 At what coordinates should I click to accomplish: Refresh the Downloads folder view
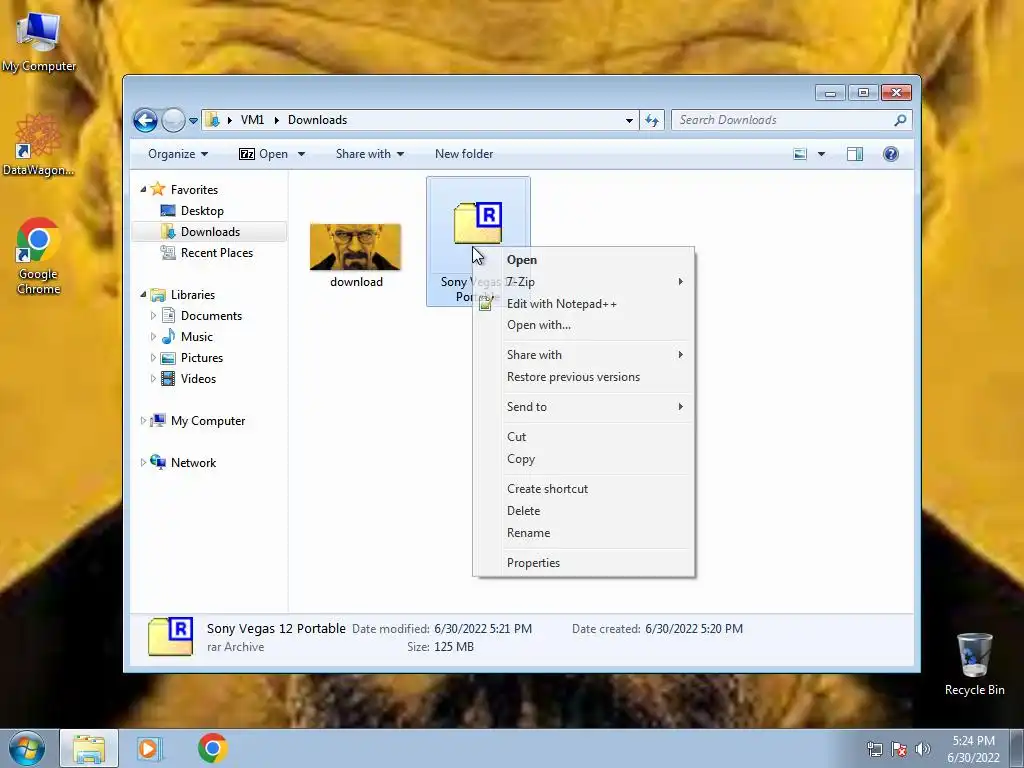click(652, 120)
